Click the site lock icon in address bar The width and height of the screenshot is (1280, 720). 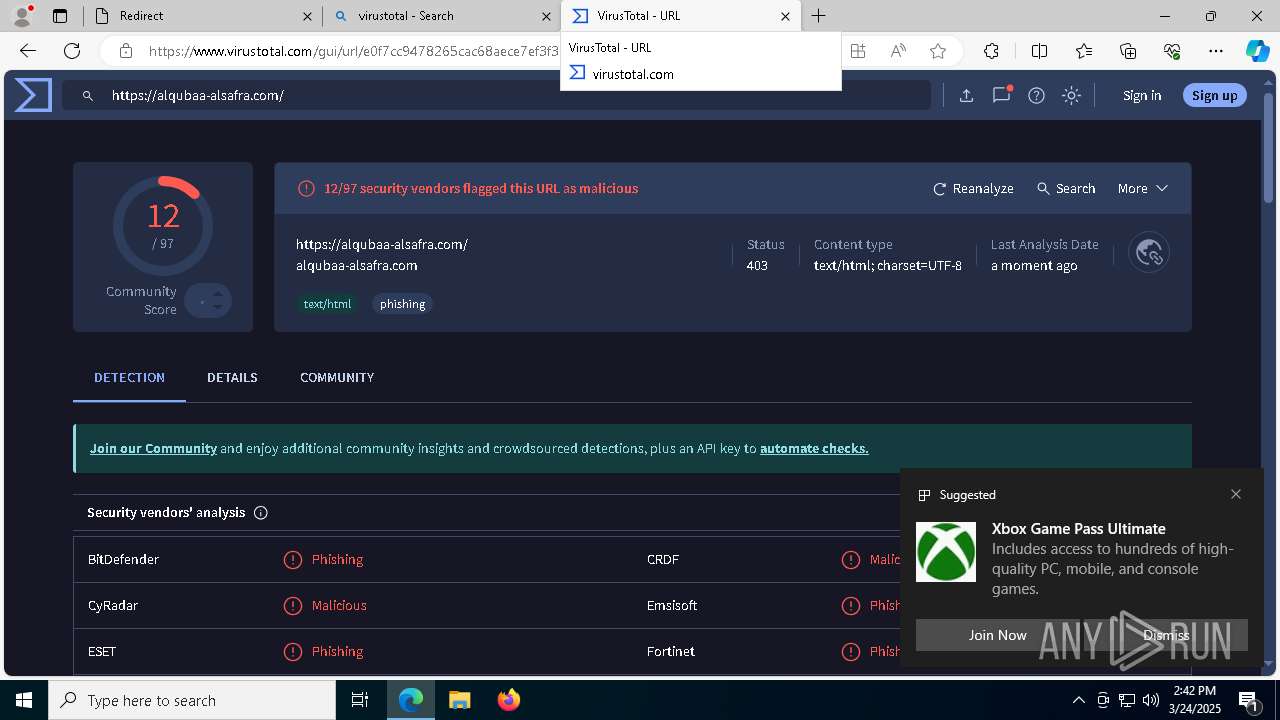click(x=126, y=51)
